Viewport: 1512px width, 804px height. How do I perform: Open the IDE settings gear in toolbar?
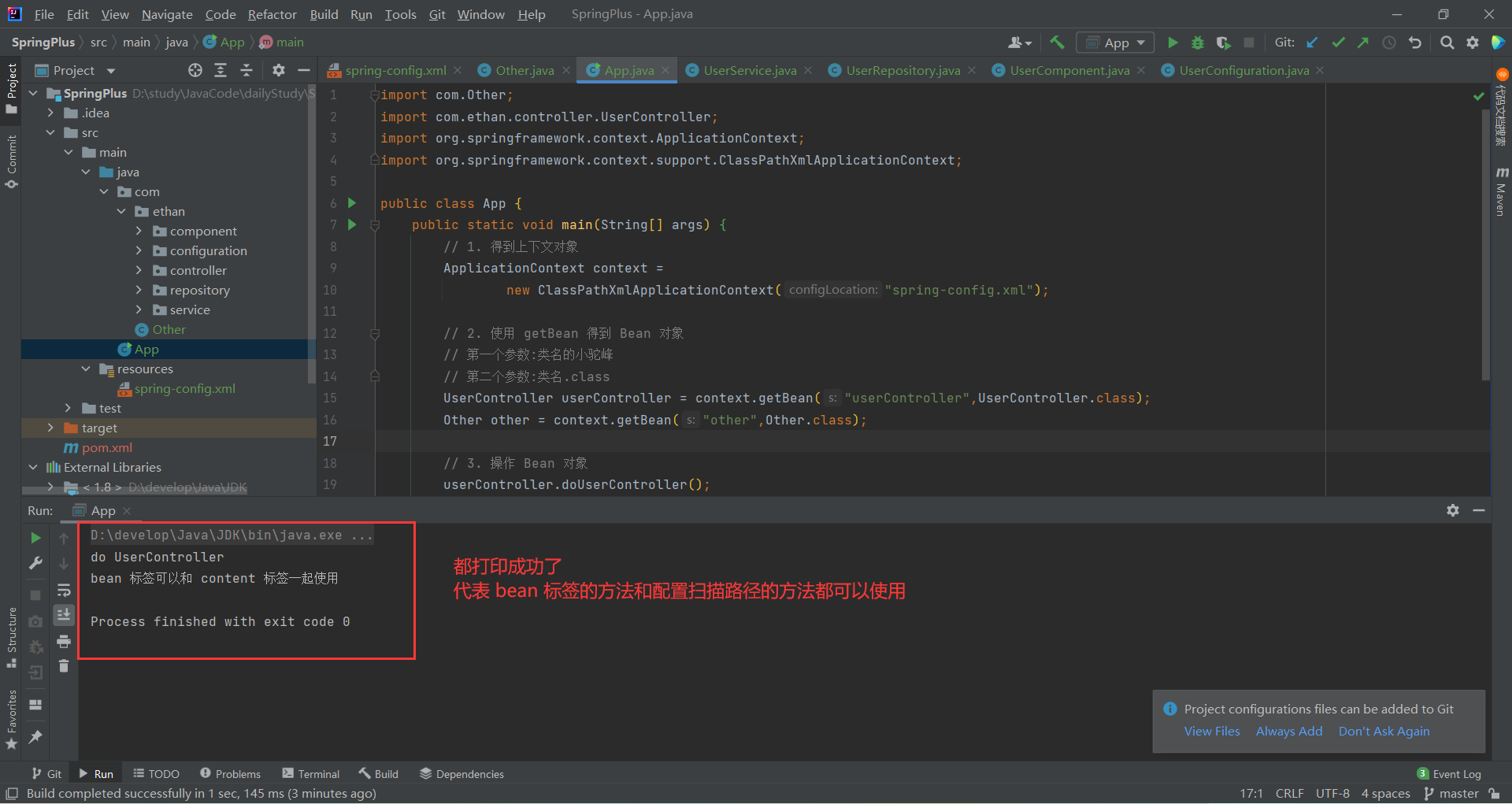1473,43
